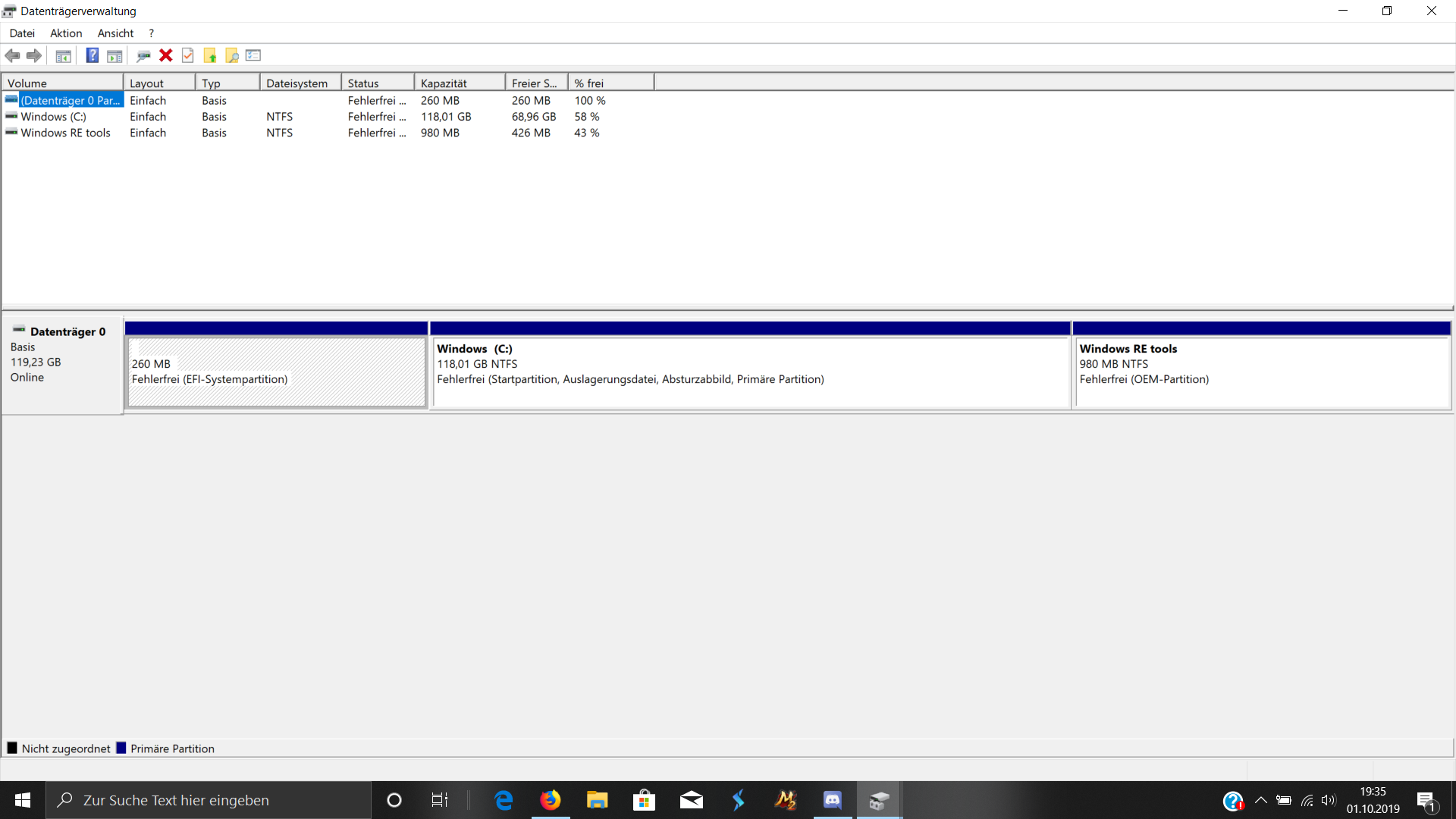This screenshot has width=1456, height=819.
Task: Click the checklist settings toolbar icon
Action: 253,55
